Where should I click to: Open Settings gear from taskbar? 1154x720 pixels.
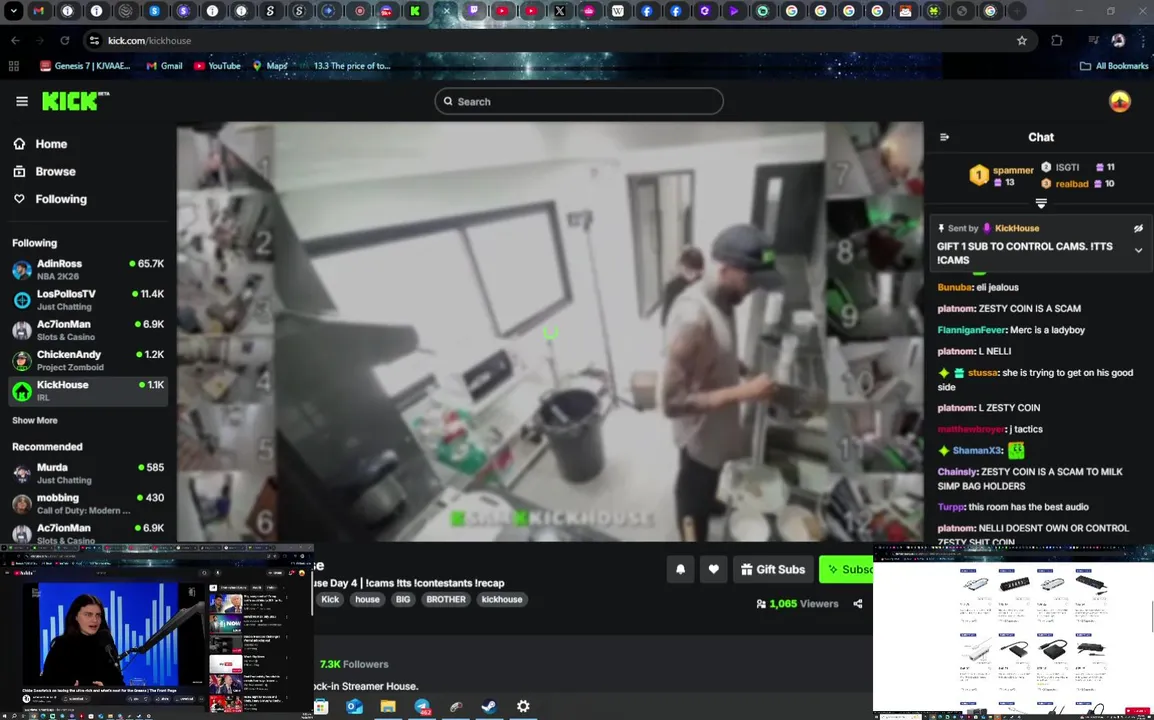[x=523, y=707]
